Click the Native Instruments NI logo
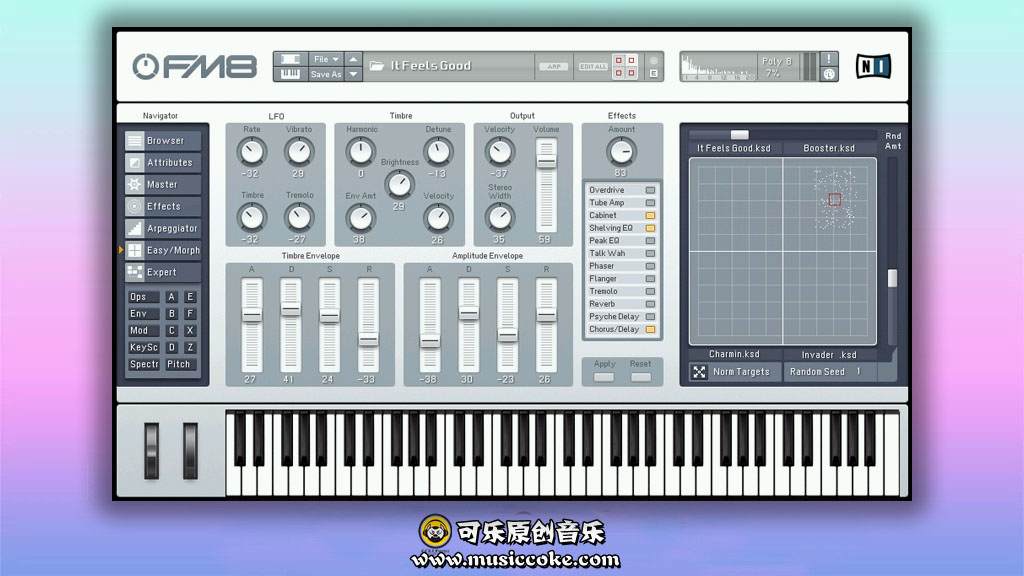The width and height of the screenshot is (1024, 576). point(873,66)
